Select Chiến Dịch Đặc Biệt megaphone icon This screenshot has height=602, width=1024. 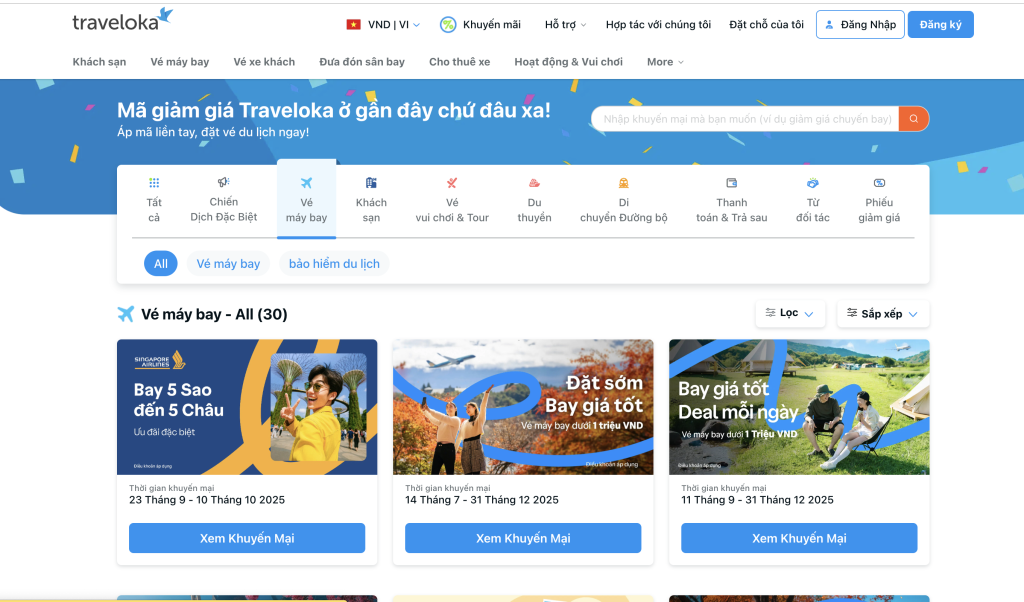point(223,182)
